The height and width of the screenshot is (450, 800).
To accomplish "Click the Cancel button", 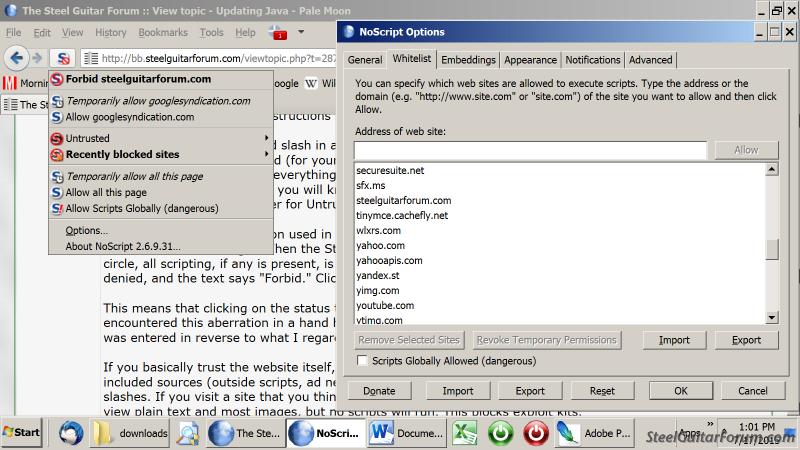I will click(753, 391).
